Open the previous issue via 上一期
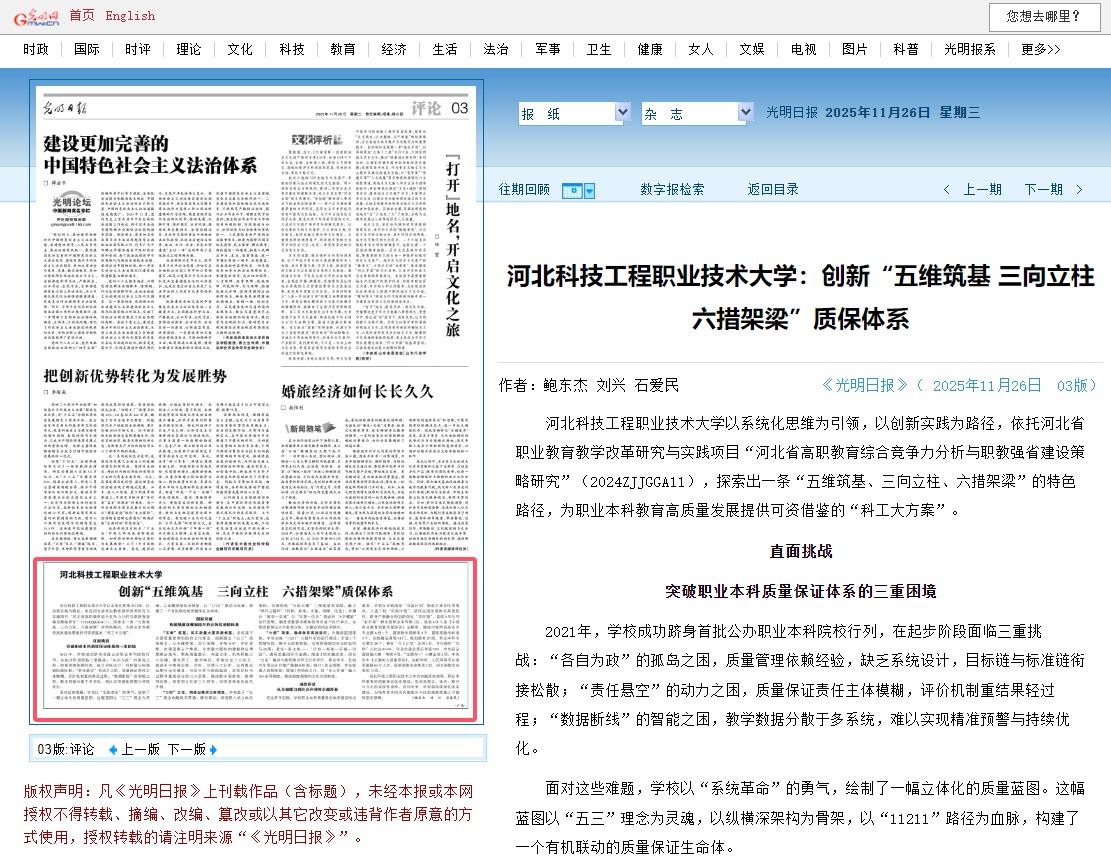This screenshot has height=862, width=1111. [x=982, y=188]
